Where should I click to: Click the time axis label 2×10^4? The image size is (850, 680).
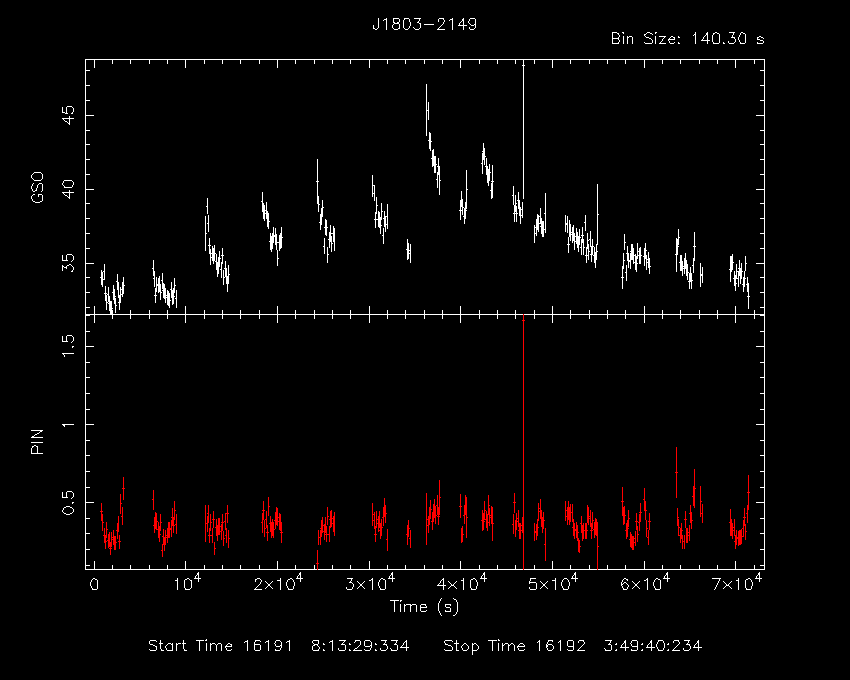point(278,583)
